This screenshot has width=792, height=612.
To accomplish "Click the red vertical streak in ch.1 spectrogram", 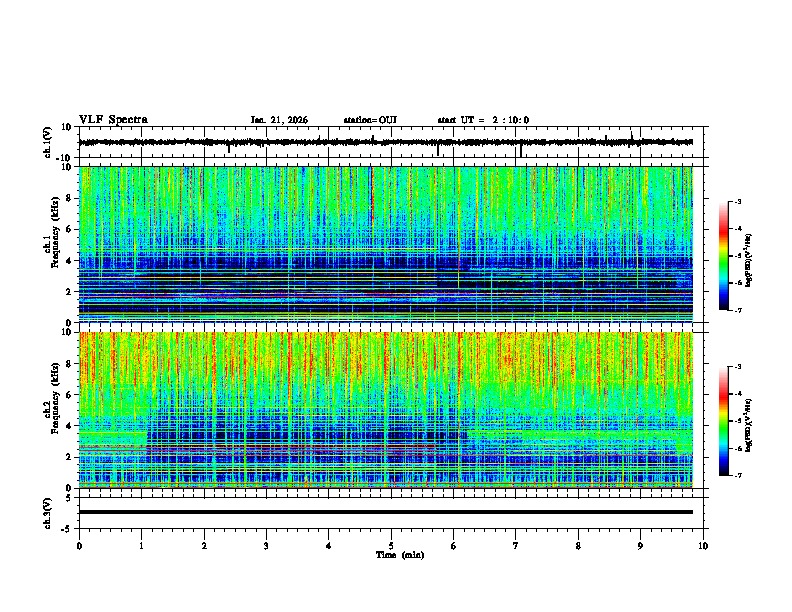I will [x=371, y=194].
